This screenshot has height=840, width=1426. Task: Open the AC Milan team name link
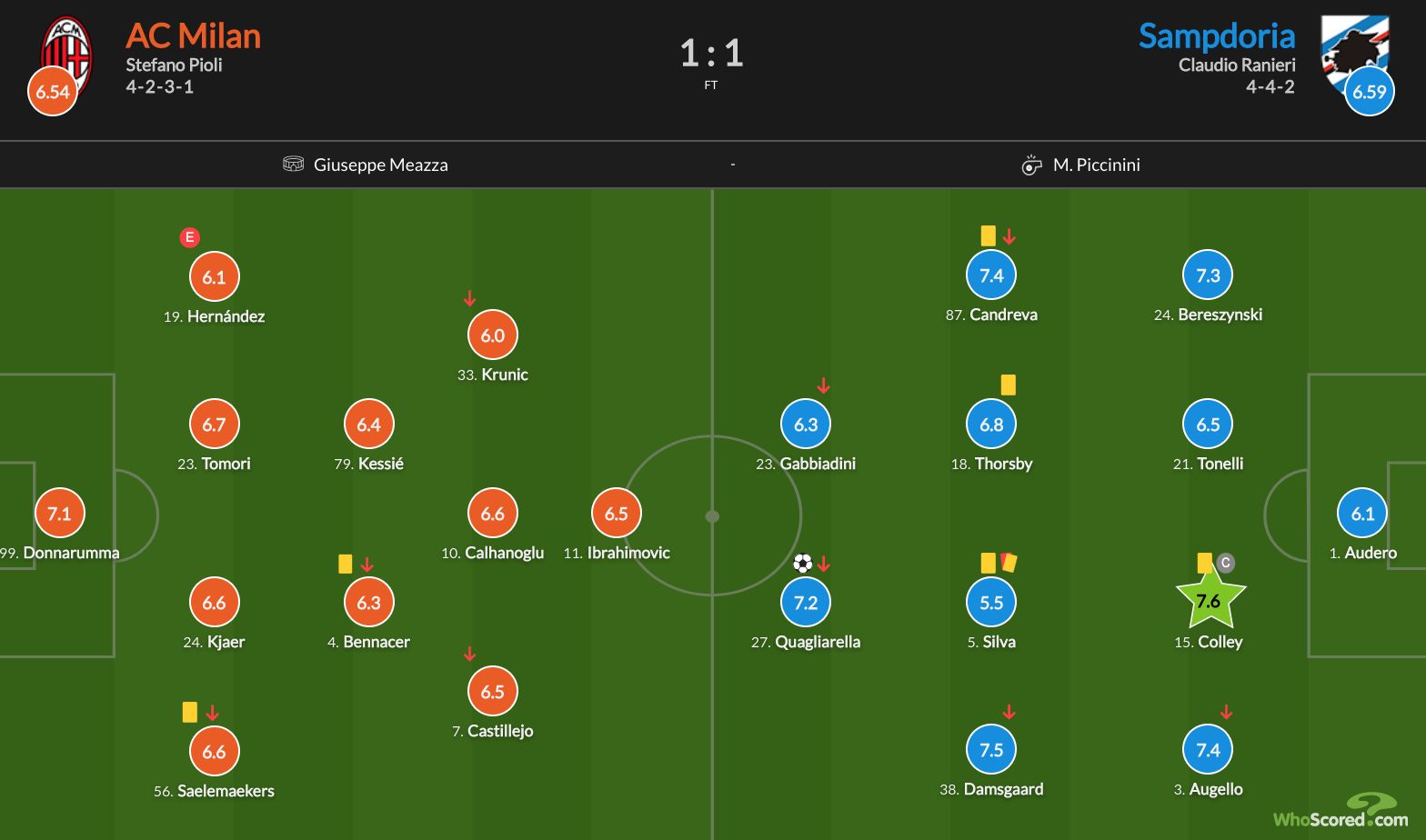194,35
